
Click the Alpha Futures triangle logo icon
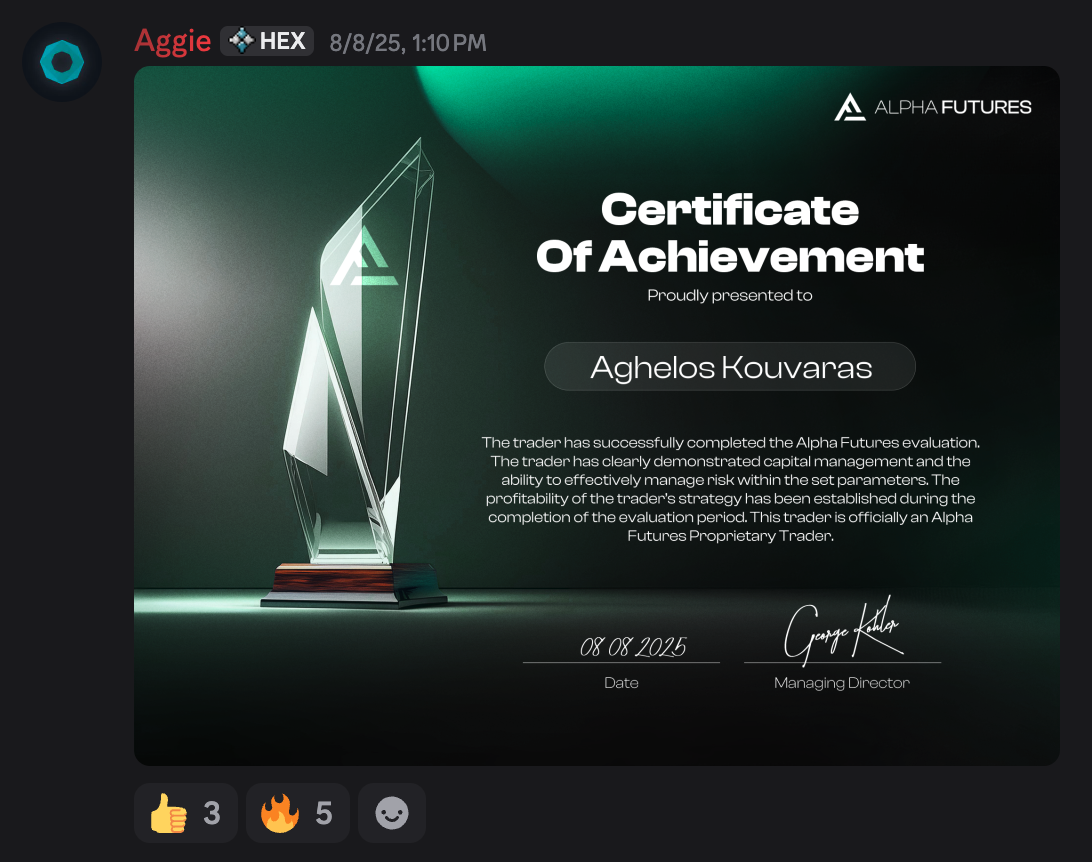point(850,107)
